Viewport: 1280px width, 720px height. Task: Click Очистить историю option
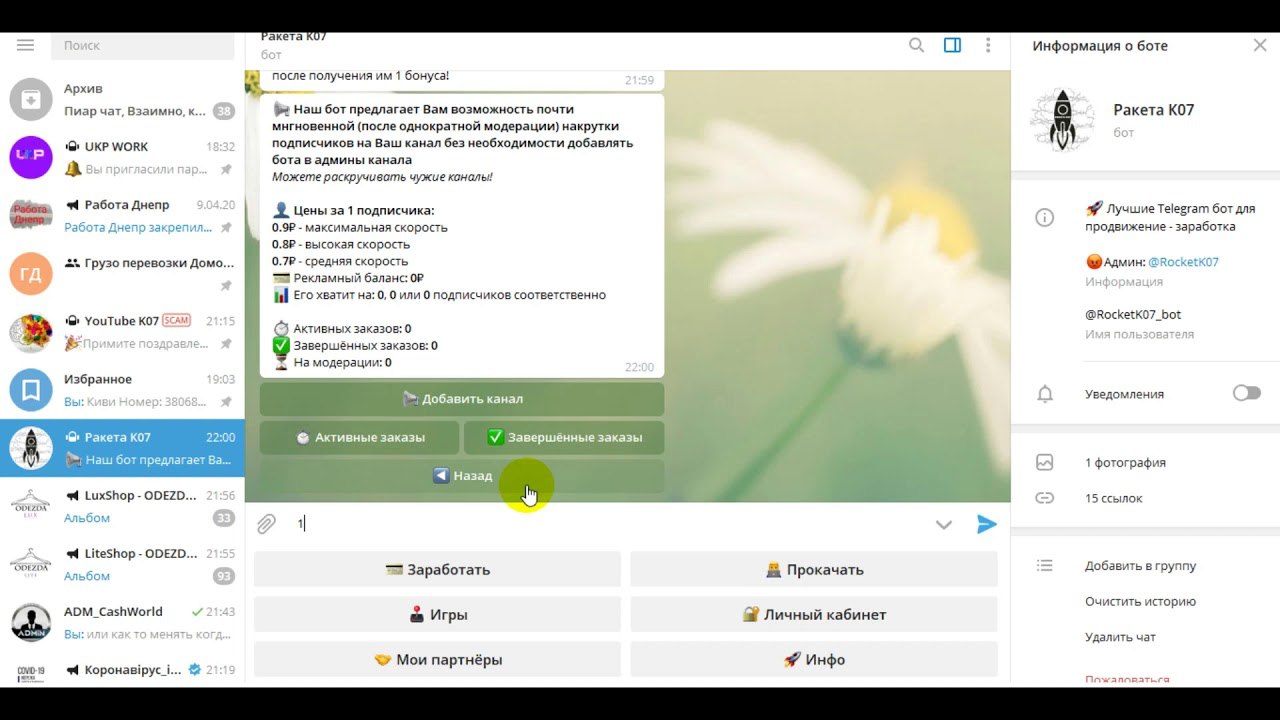coord(1140,602)
